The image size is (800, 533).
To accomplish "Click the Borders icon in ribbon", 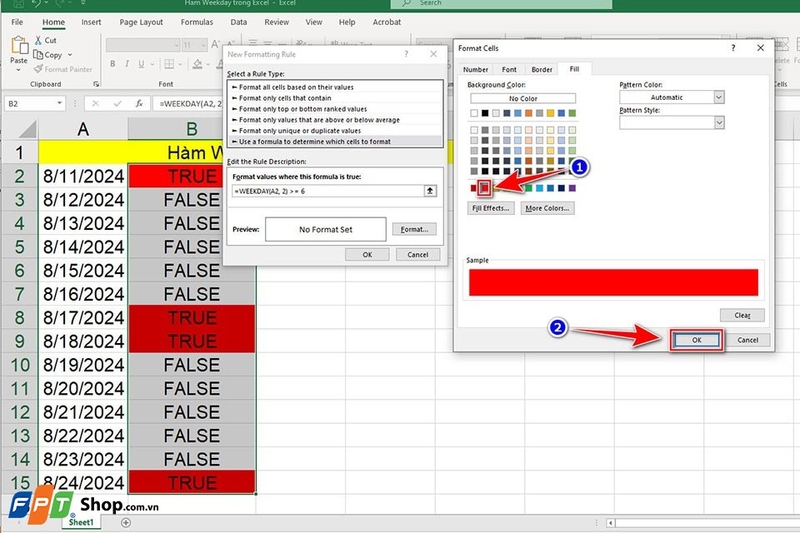I will [169, 64].
